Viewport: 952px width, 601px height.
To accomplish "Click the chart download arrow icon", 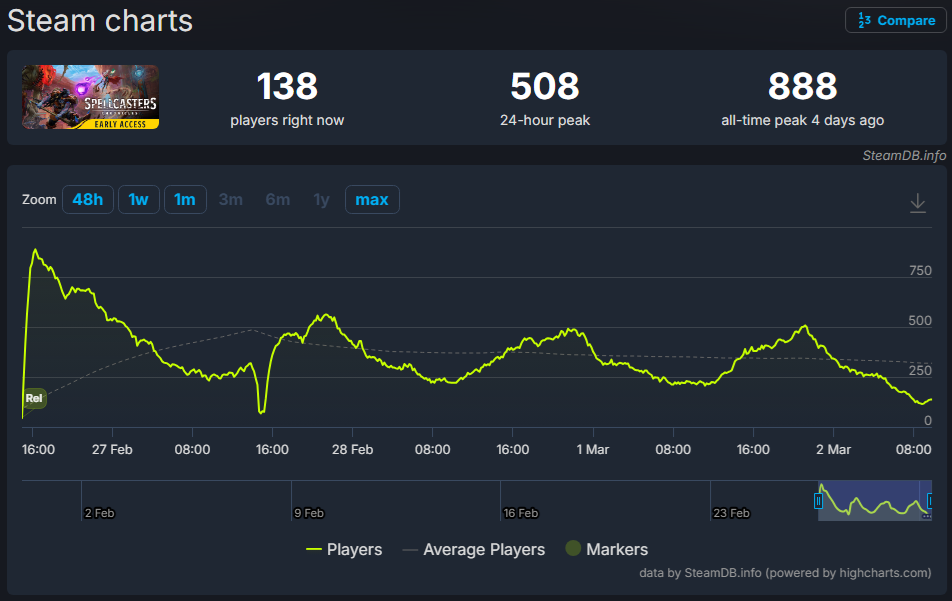I will [918, 203].
